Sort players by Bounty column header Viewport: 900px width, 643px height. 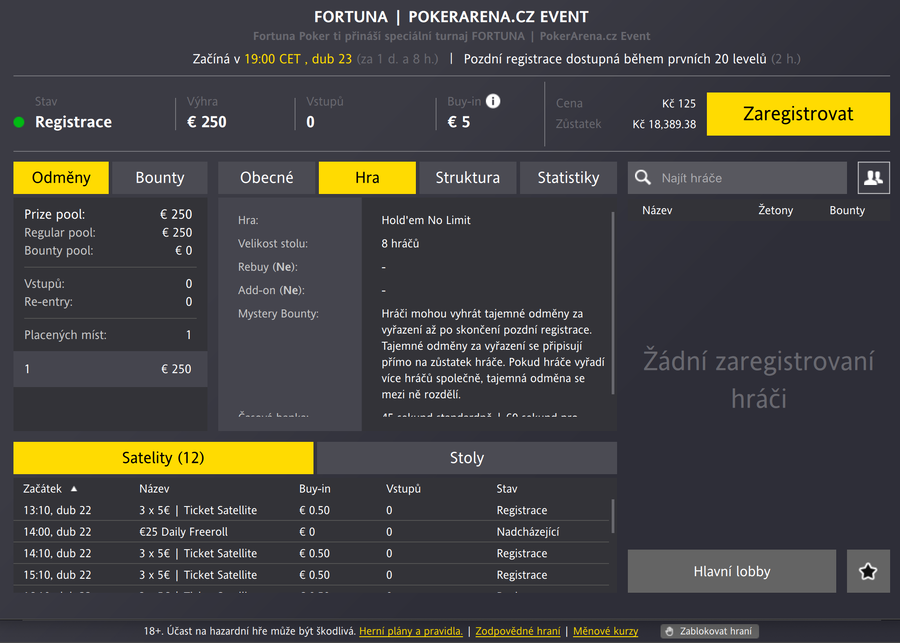(x=847, y=210)
